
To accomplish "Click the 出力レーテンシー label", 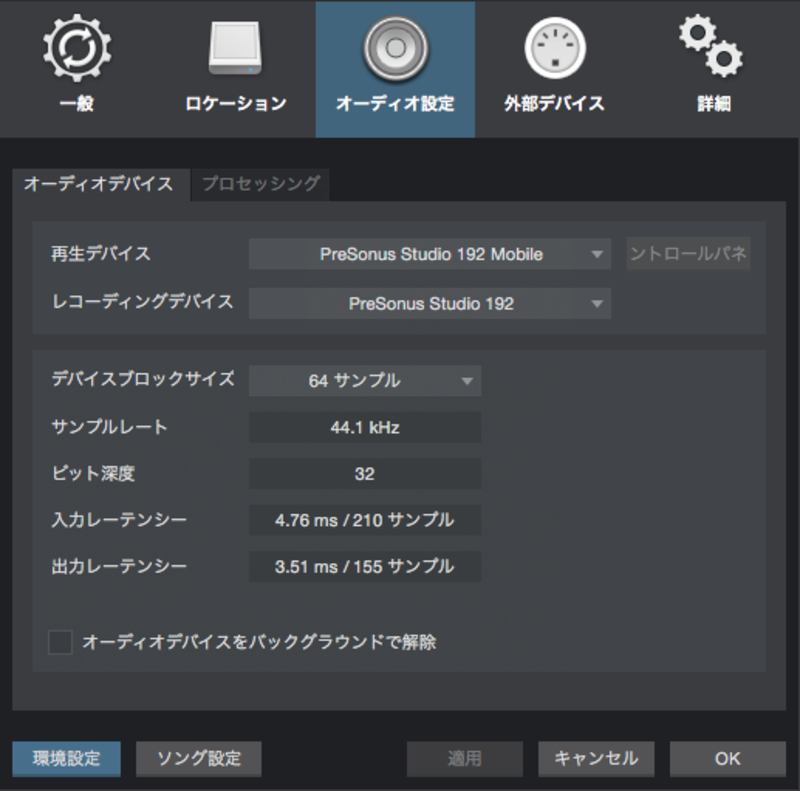I will pos(119,566).
